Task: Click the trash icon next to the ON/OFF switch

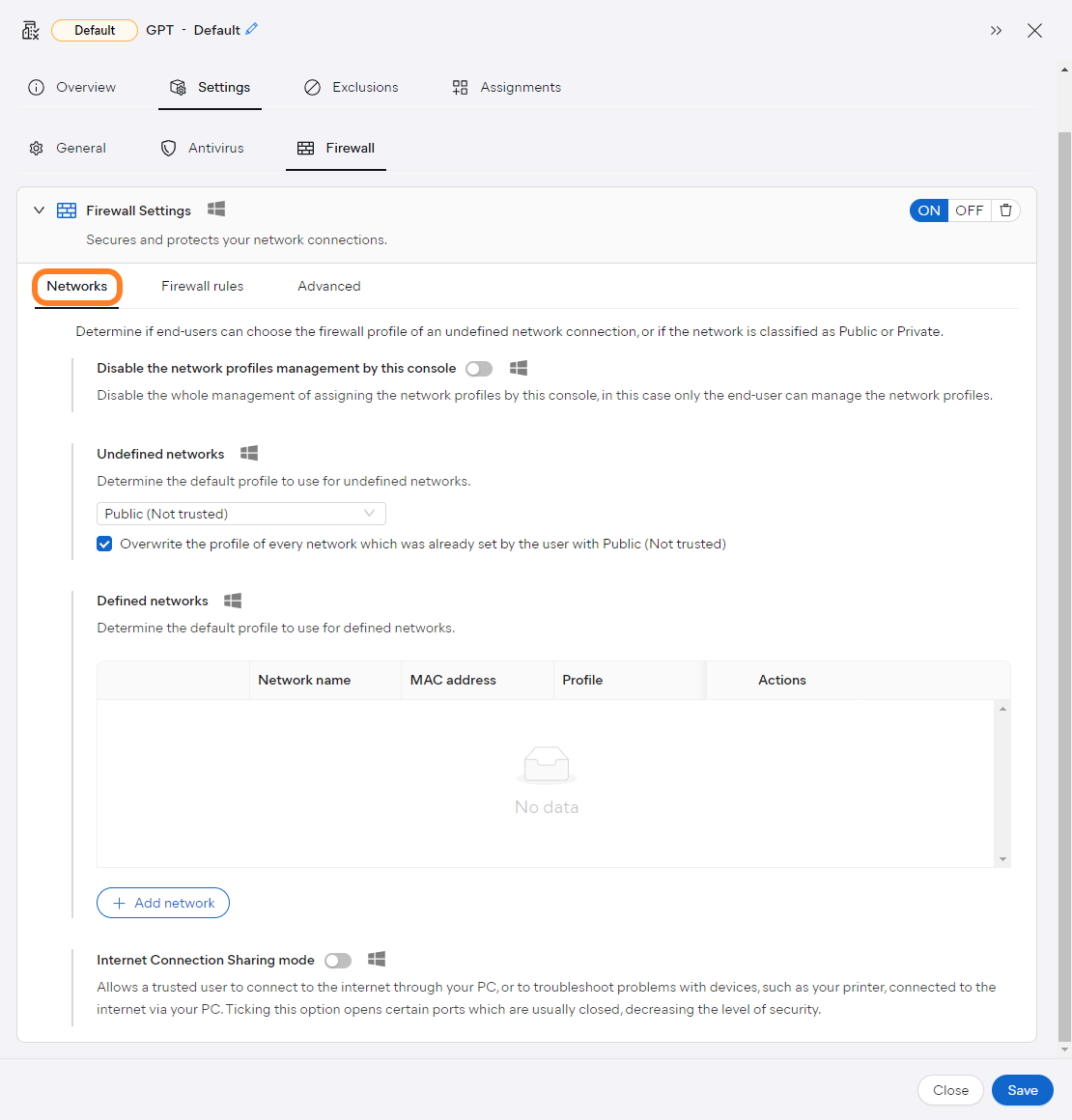Action: click(x=1005, y=210)
